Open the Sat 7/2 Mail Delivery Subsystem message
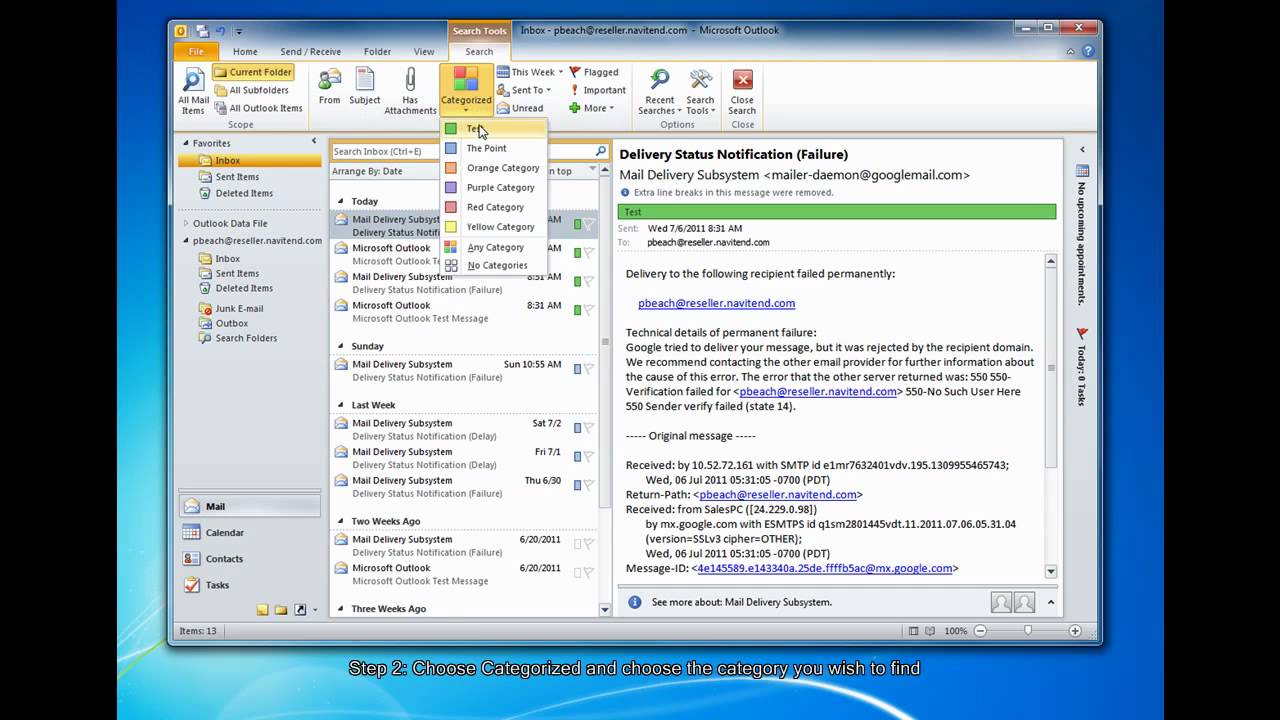The height and width of the screenshot is (720, 1280). (464, 430)
